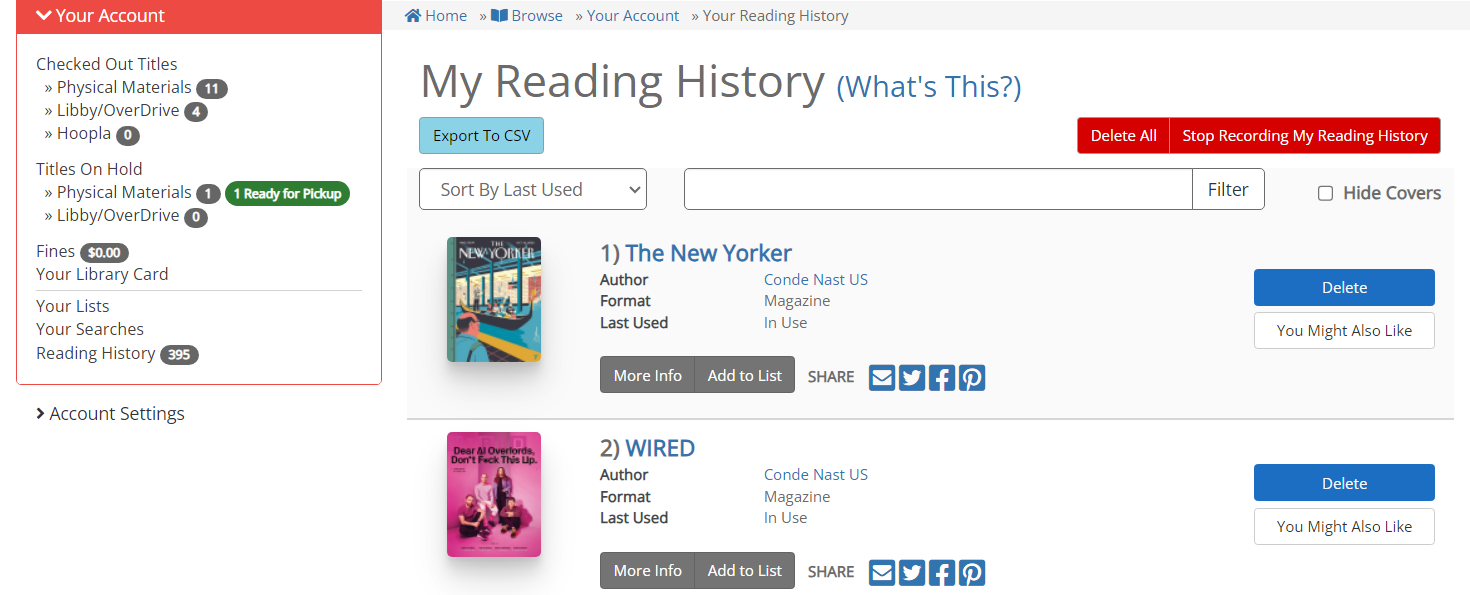Share WIRED on Pinterest
The height and width of the screenshot is (595, 1470).
[x=971, y=572]
